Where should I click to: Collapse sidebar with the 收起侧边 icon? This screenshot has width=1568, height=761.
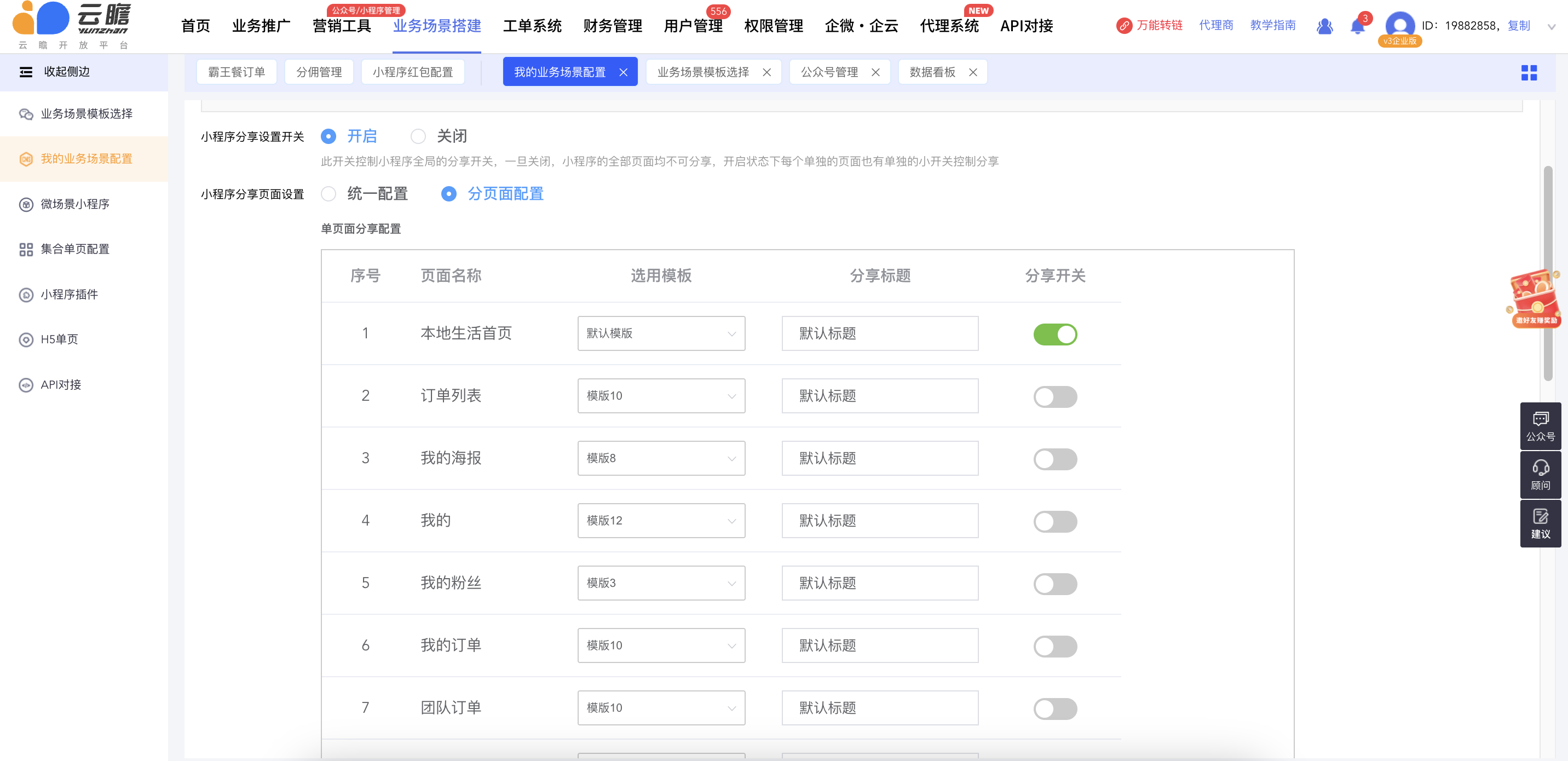[26, 72]
